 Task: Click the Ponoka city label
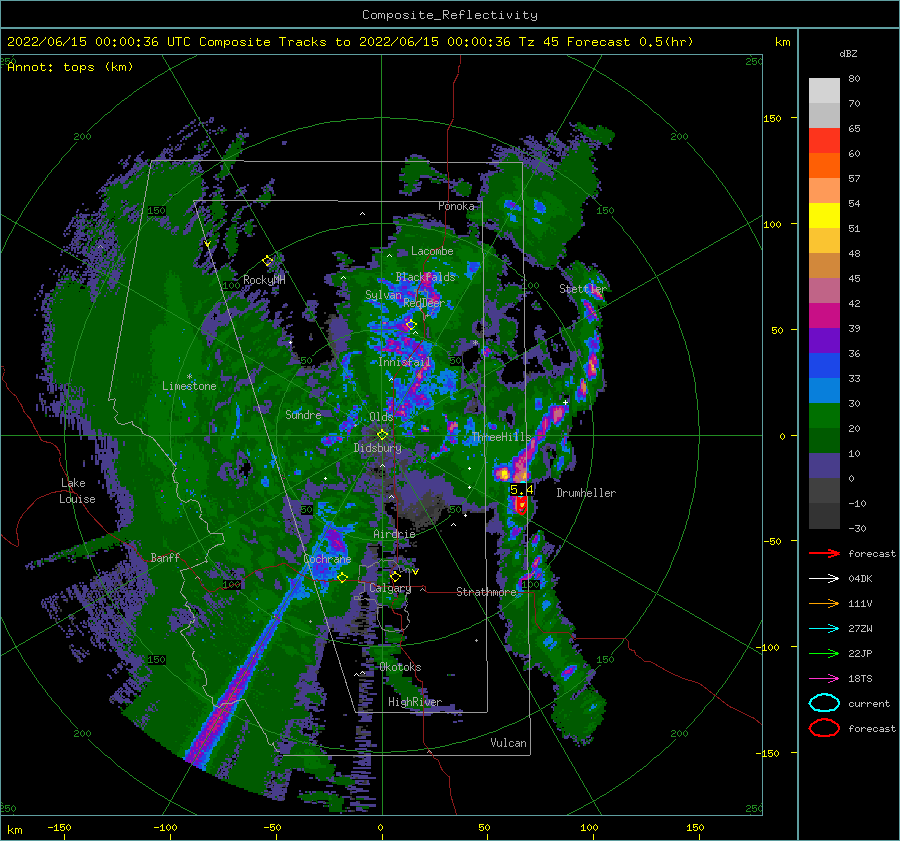[456, 206]
